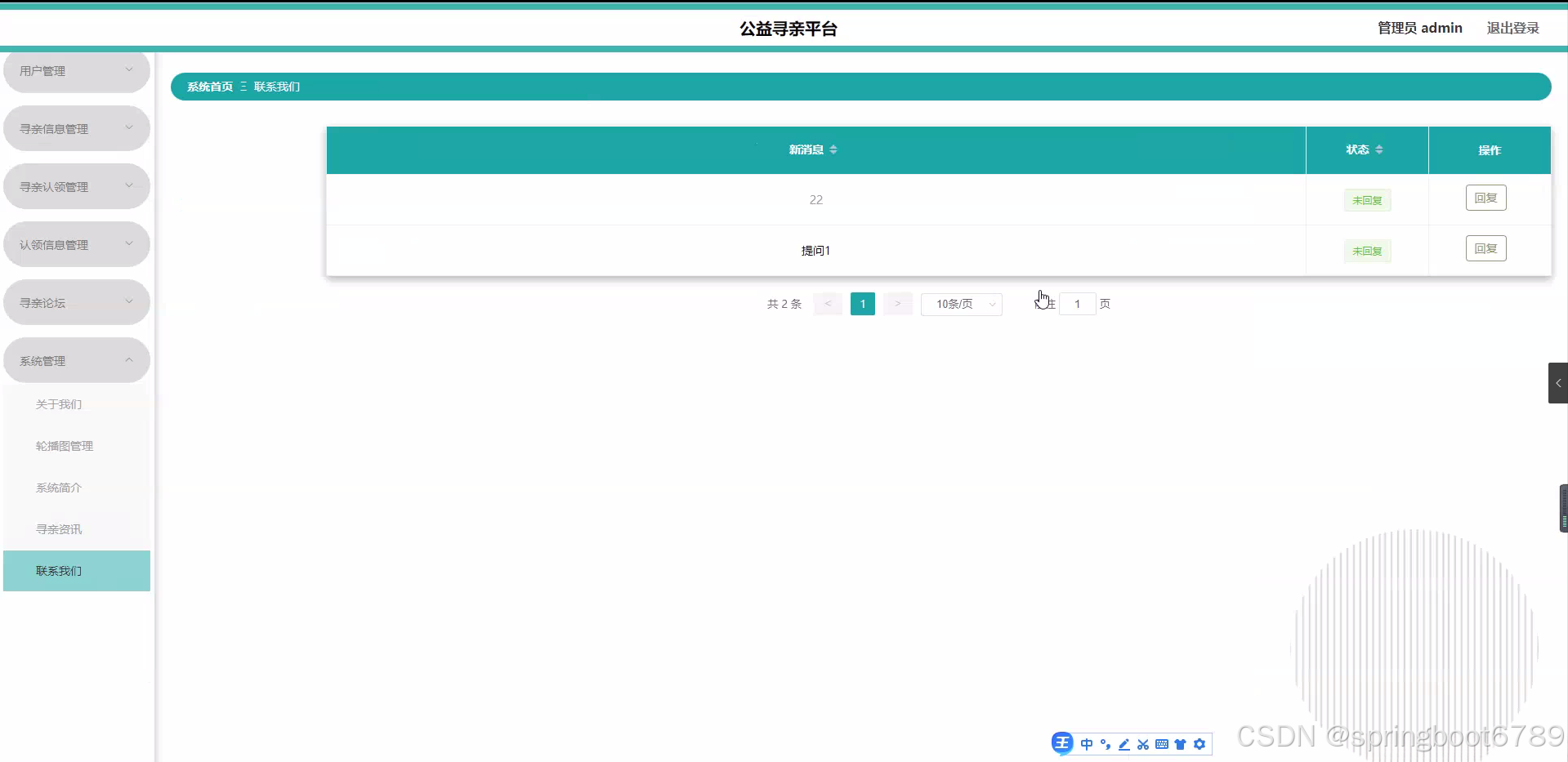Expand the 寻亲论坛 sidebar menu
Image resolution: width=1568 pixels, height=762 pixels.
tap(77, 303)
